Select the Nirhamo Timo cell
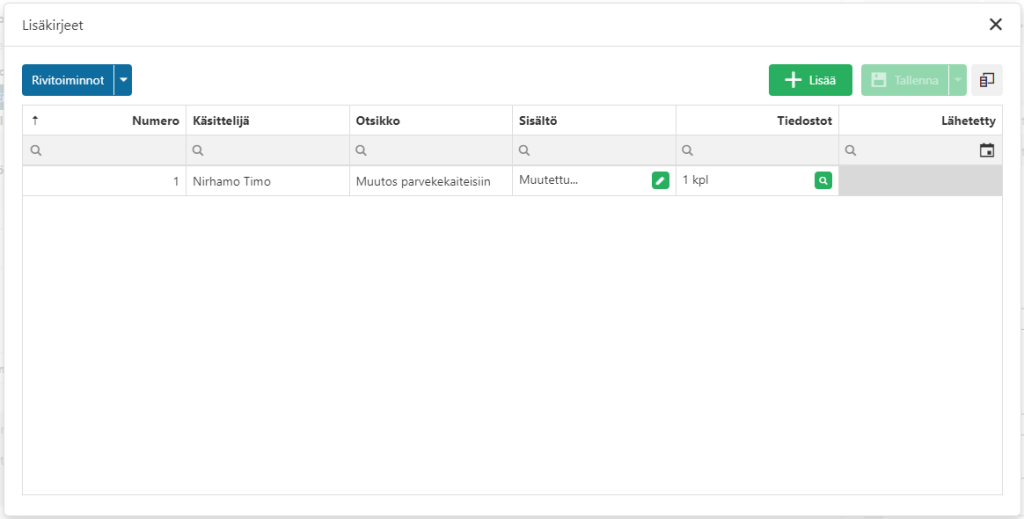The image size is (1024, 519). [268, 181]
